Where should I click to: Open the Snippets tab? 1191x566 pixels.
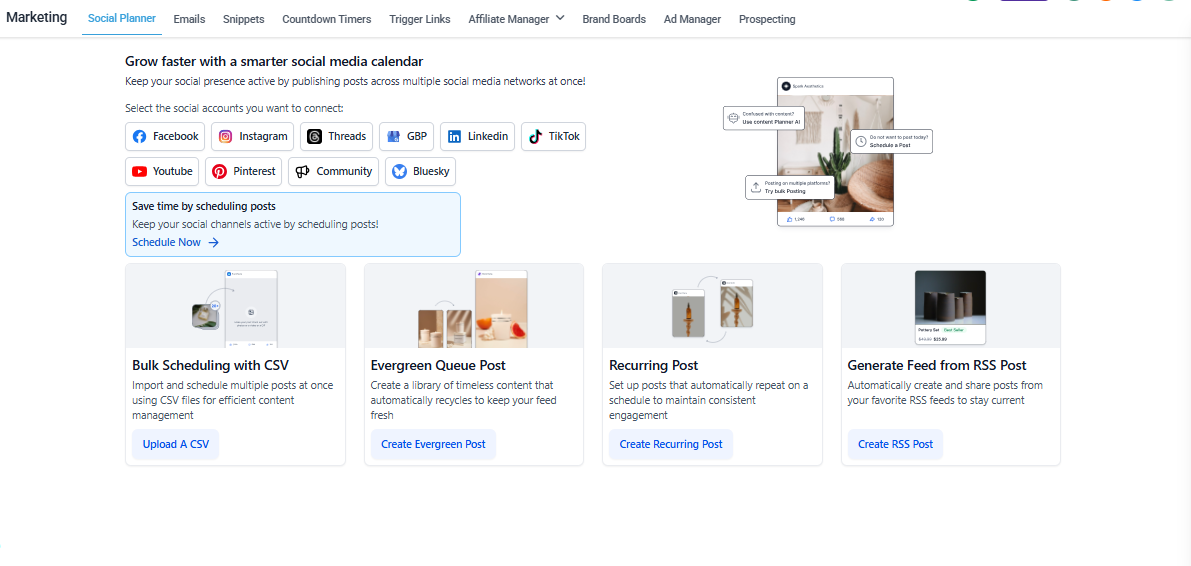tap(244, 20)
